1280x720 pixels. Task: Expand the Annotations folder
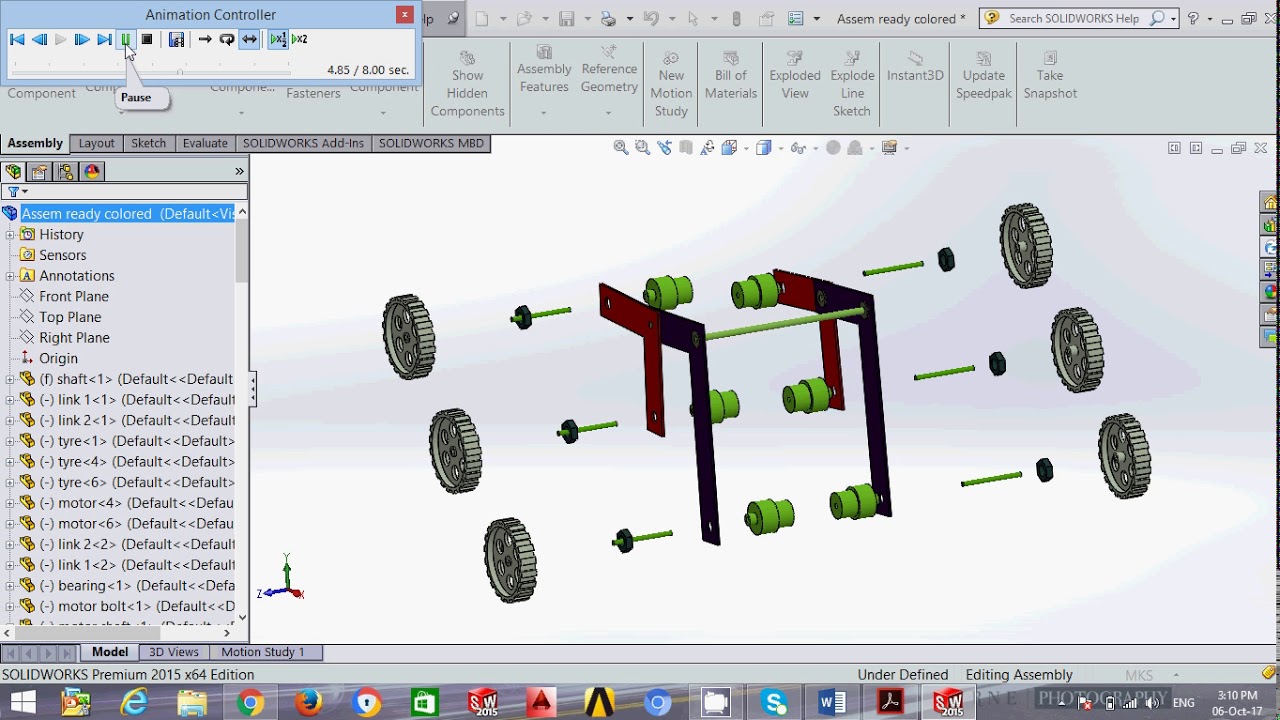tap(10, 276)
